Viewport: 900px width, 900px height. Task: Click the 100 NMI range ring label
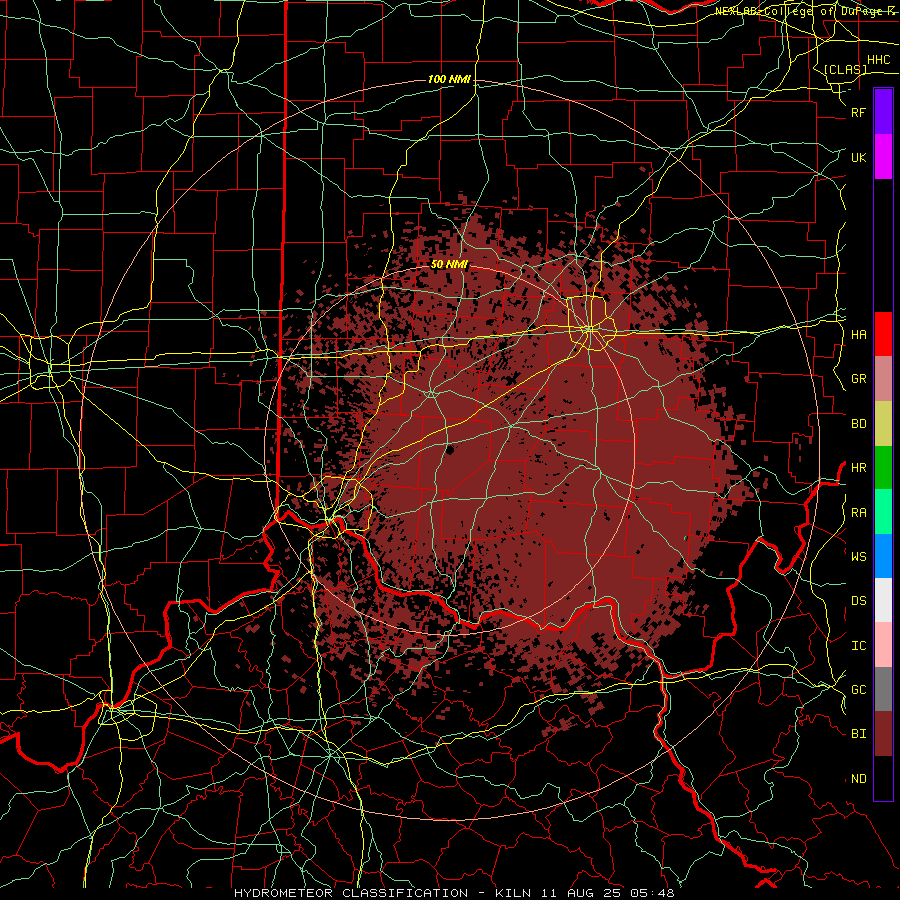(449, 79)
